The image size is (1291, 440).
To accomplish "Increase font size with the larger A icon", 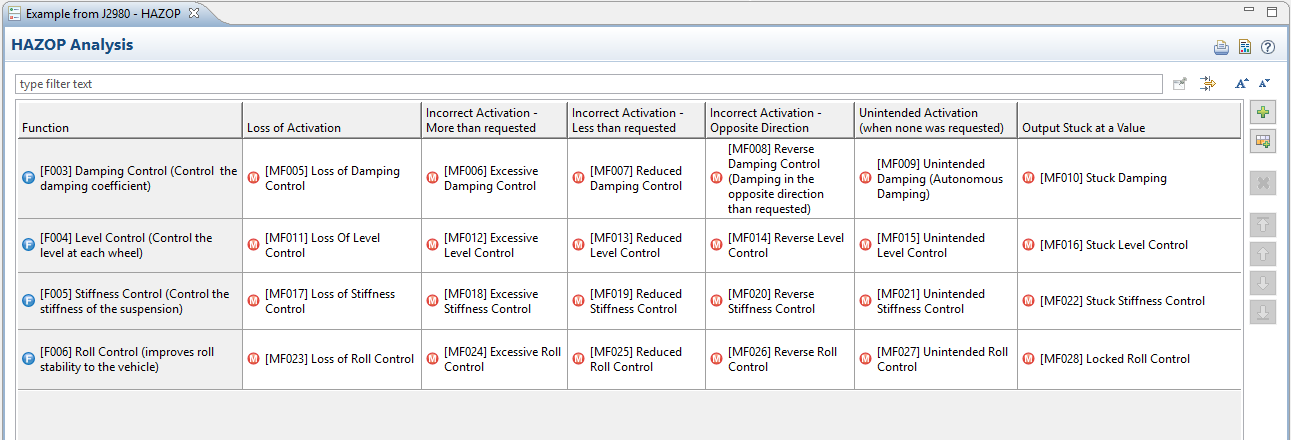I will (x=1241, y=85).
